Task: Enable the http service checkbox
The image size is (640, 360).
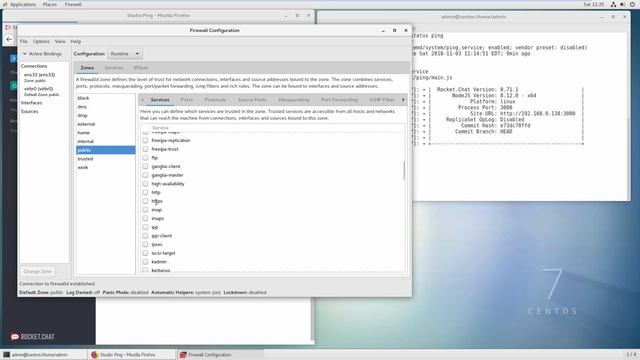Action: 145,192
